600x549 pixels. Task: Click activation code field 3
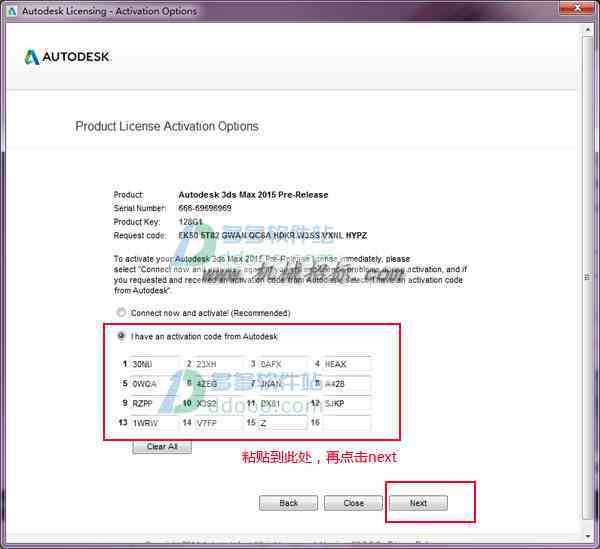click(x=283, y=364)
